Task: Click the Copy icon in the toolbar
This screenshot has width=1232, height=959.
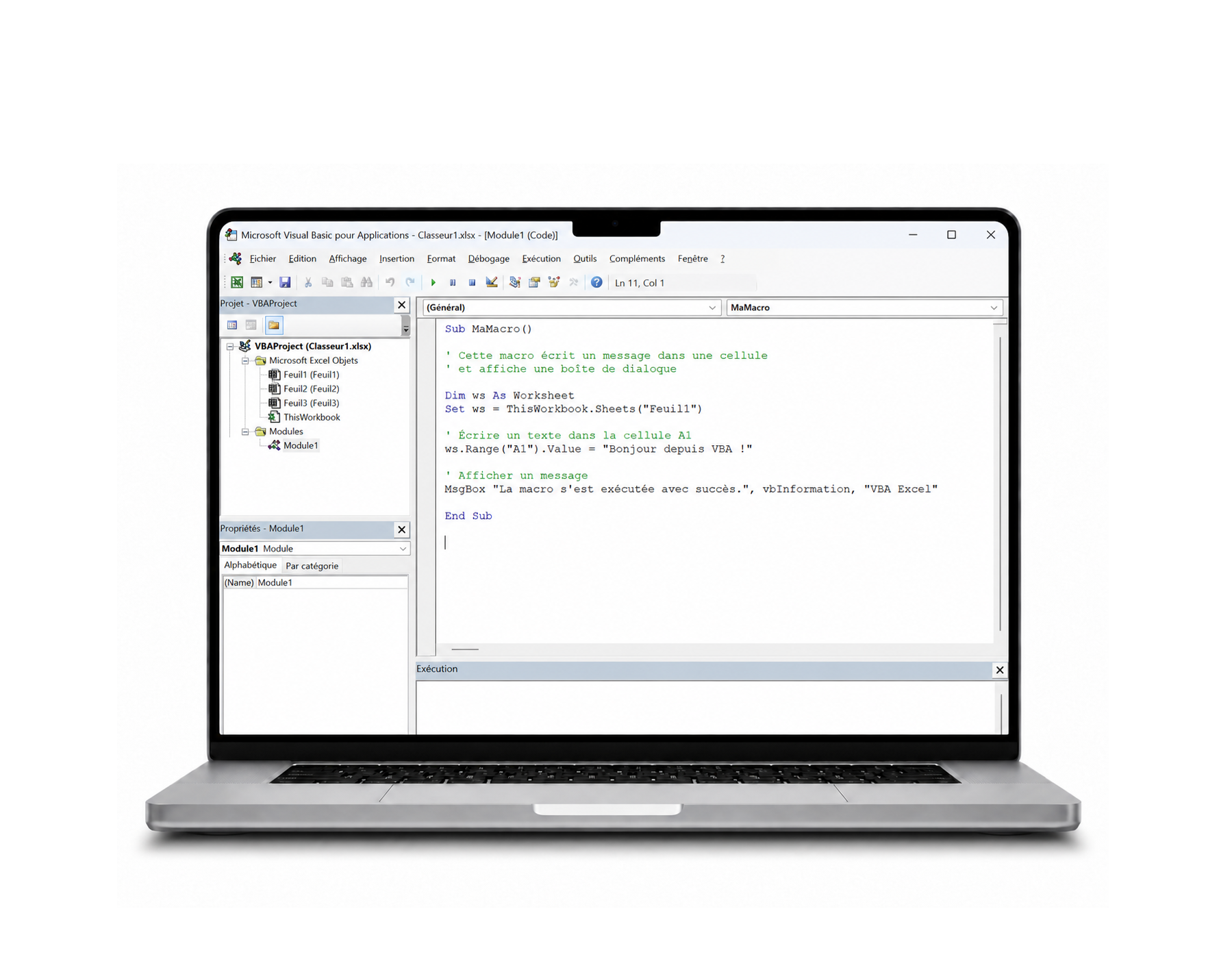Action: coord(327,282)
